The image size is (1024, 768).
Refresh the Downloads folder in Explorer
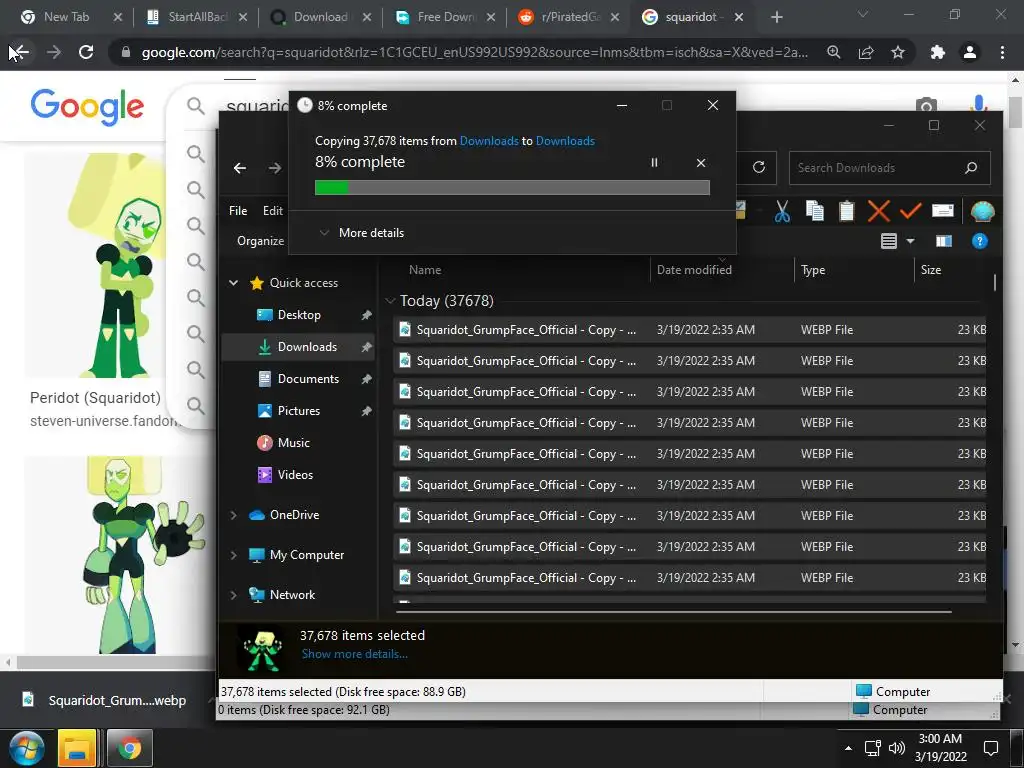pos(758,167)
